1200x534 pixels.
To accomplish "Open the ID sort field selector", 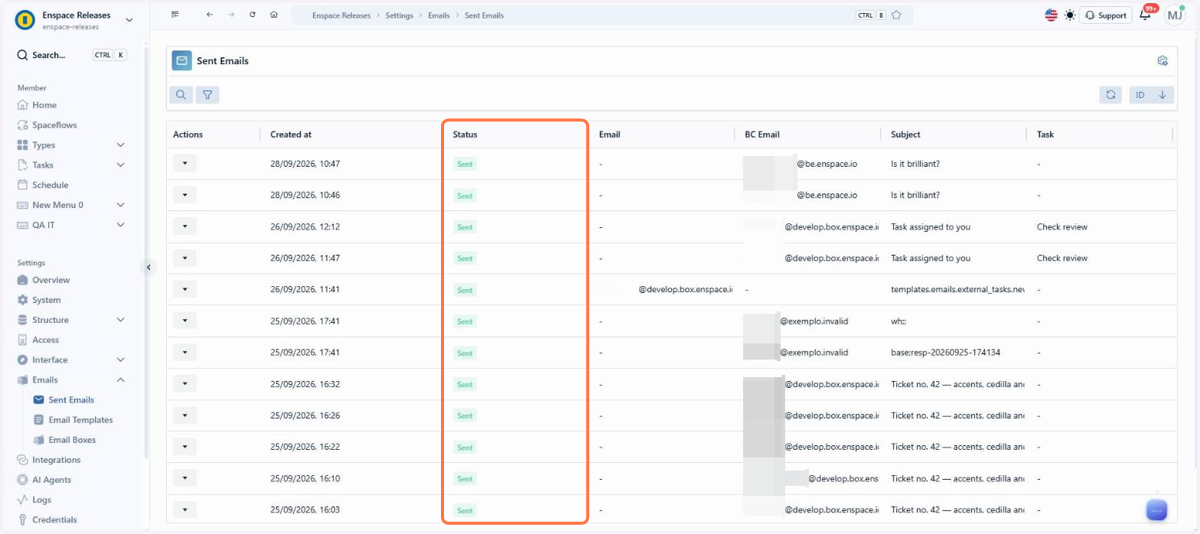I will pyautogui.click(x=1140, y=95).
